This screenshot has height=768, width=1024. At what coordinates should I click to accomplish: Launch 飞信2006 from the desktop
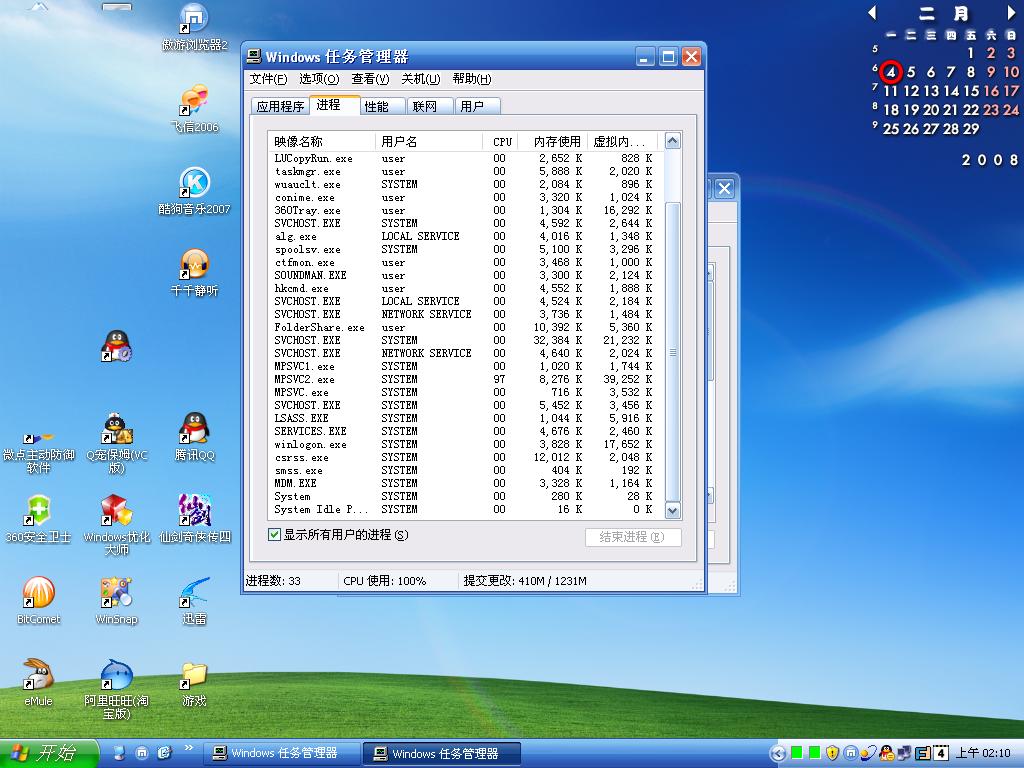(195, 109)
